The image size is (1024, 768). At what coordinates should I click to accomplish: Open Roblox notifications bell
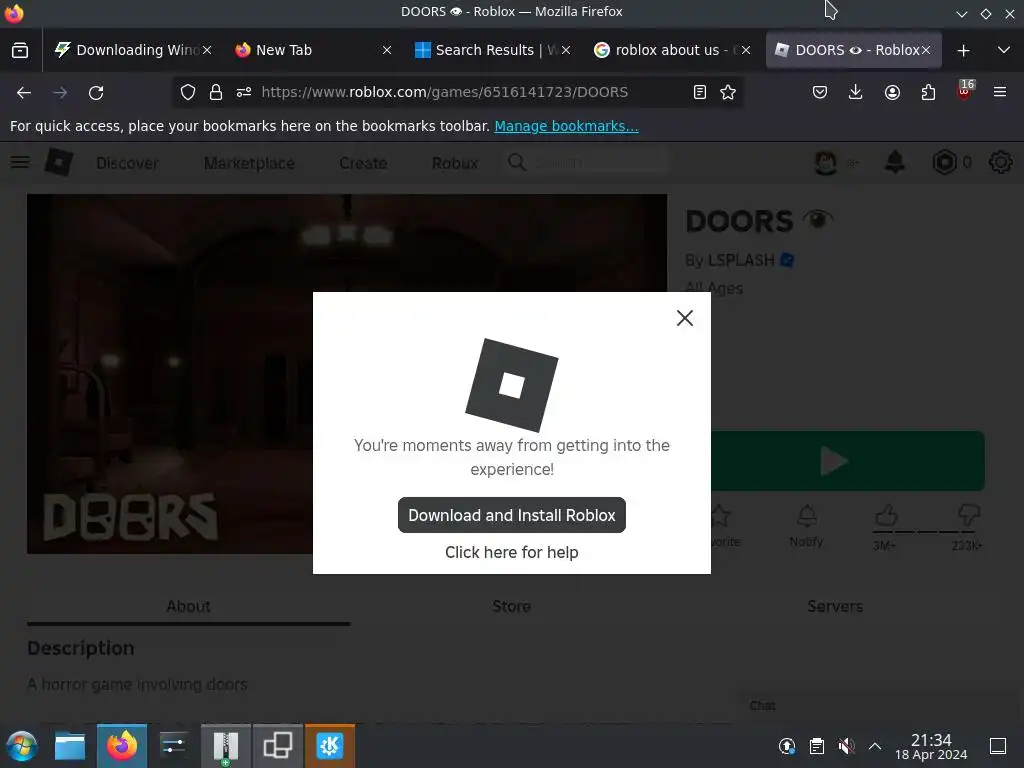(x=895, y=162)
